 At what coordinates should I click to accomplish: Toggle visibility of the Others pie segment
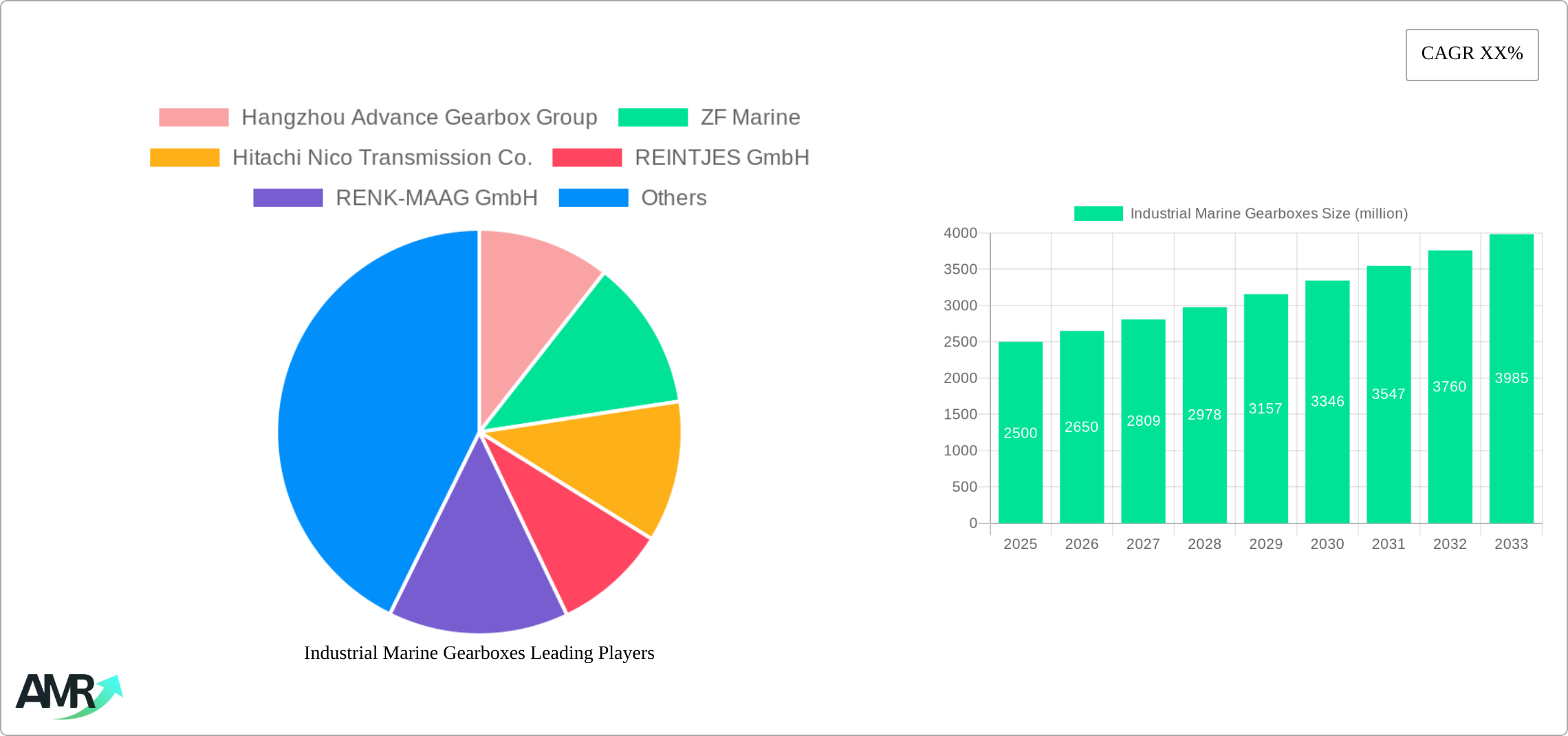click(x=674, y=198)
